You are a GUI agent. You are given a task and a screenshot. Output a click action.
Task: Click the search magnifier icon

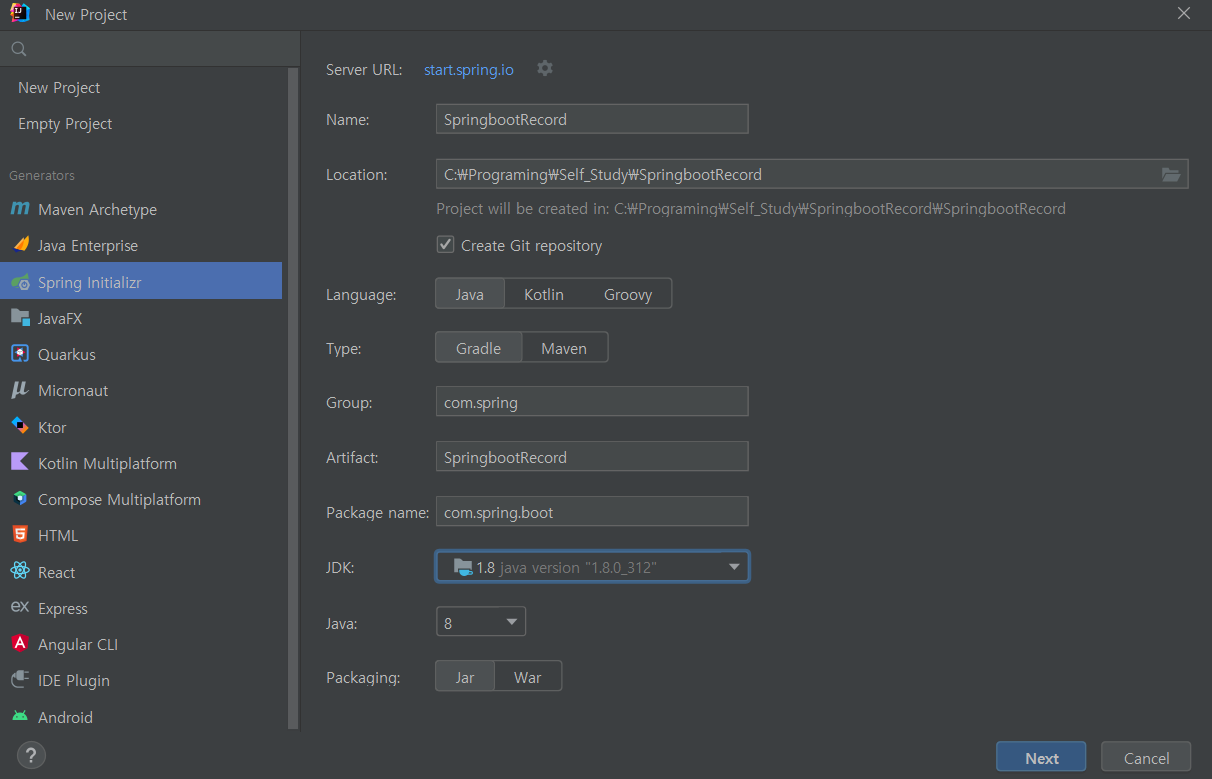pos(18,48)
